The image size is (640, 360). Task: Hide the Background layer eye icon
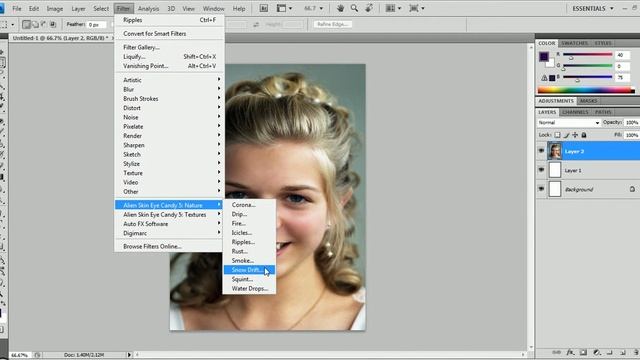click(541, 189)
